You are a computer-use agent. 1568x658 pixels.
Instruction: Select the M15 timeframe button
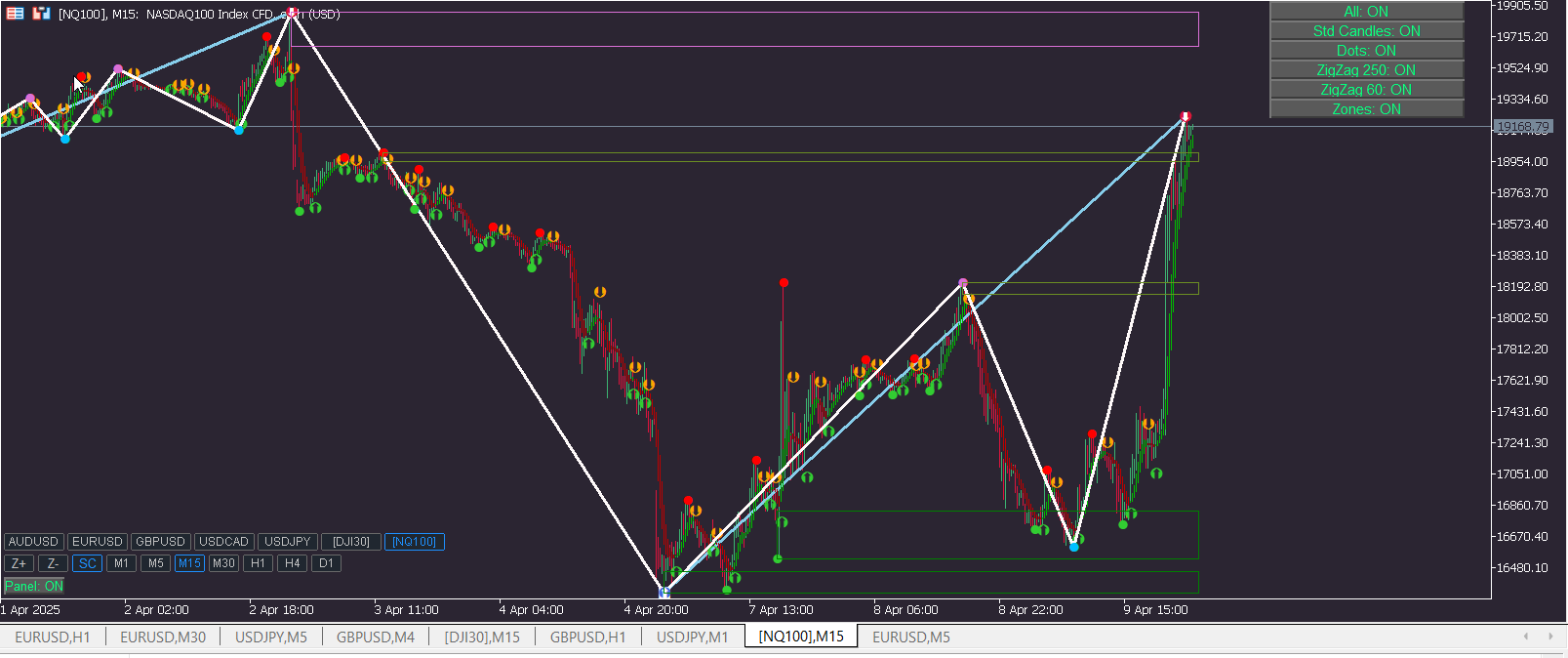[x=189, y=563]
